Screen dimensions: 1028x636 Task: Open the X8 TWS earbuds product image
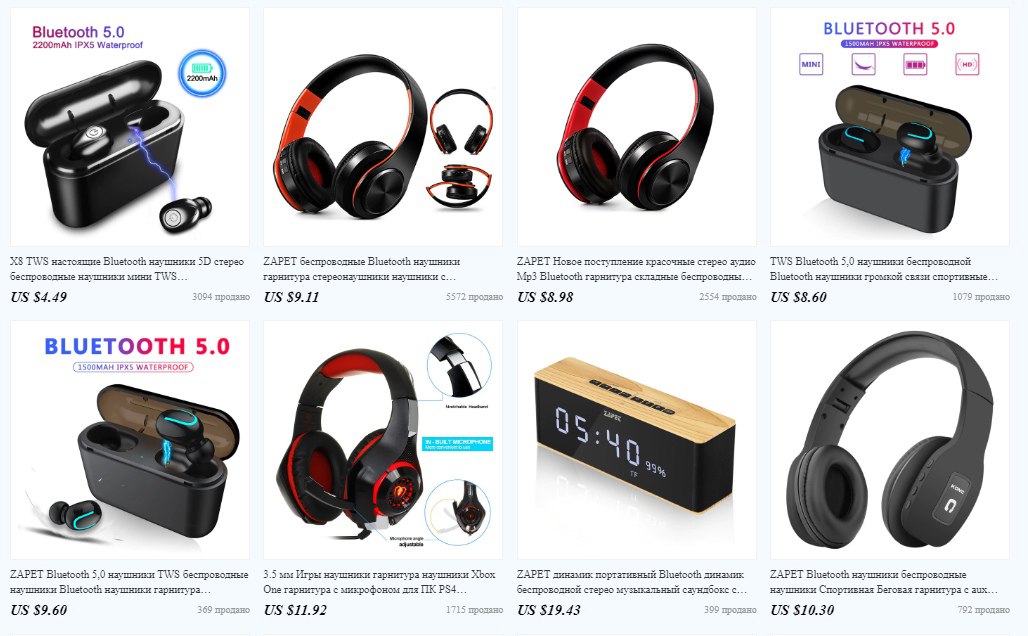point(130,127)
